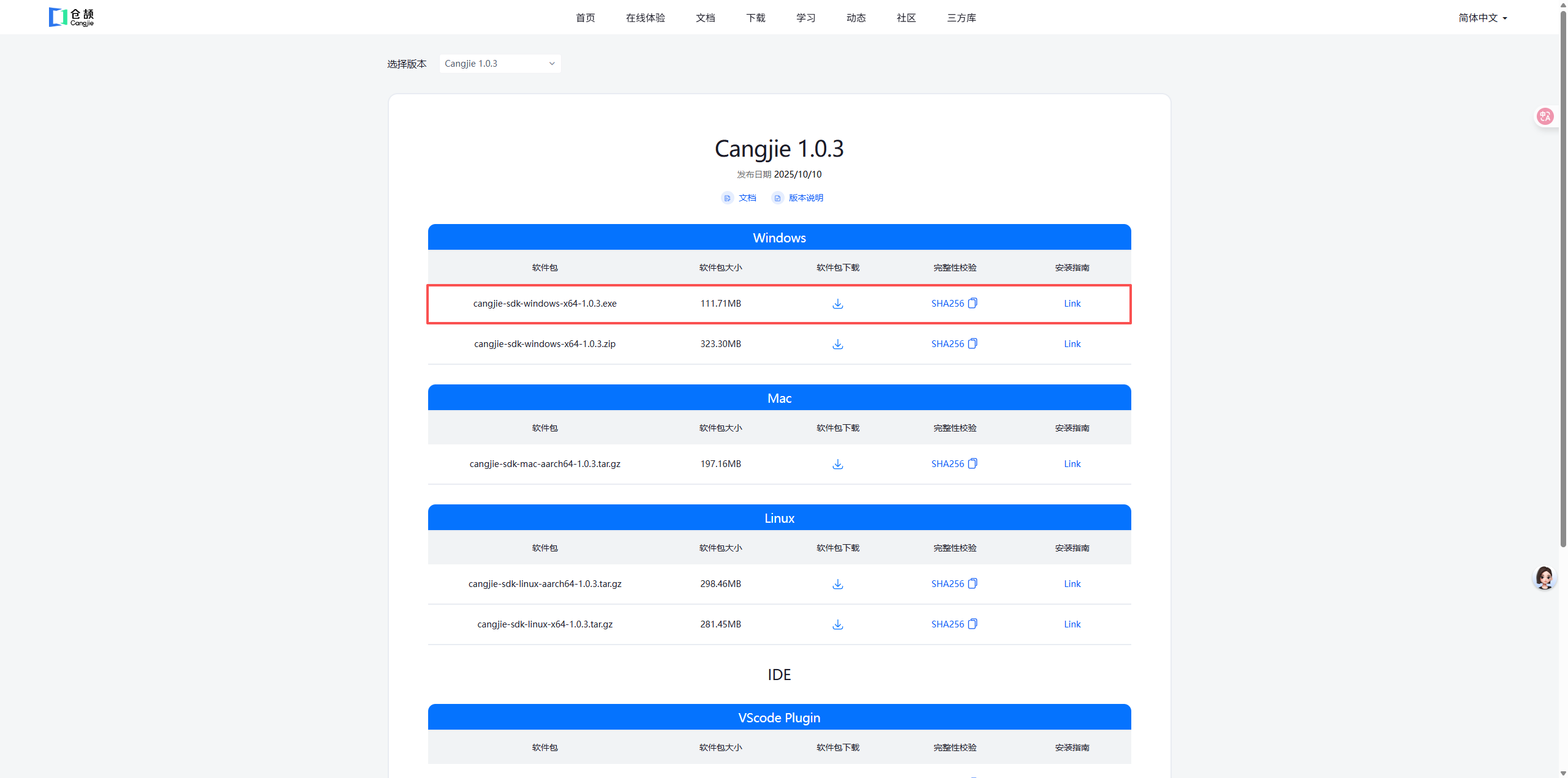The width and height of the screenshot is (1568, 778).
Task: Expand the 简体中文 language dropdown
Action: [x=1482, y=18]
